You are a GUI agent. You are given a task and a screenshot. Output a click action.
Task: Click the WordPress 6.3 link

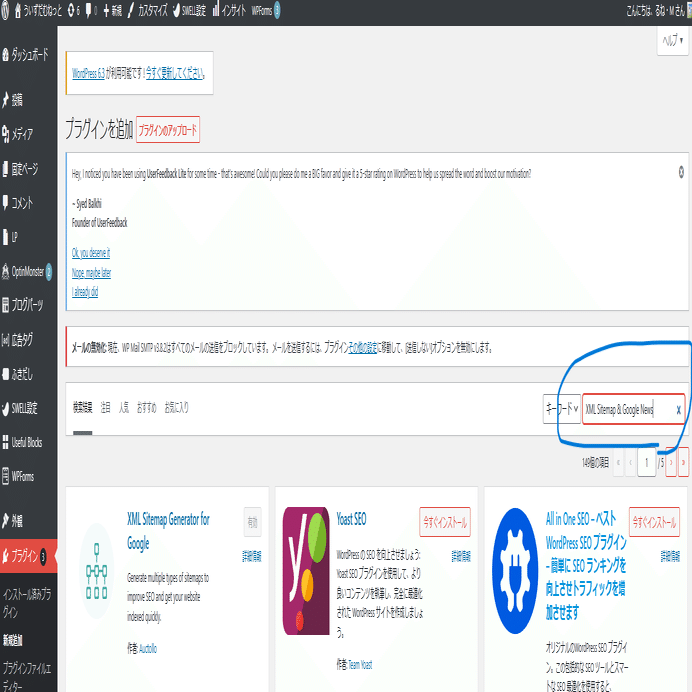click(88, 73)
